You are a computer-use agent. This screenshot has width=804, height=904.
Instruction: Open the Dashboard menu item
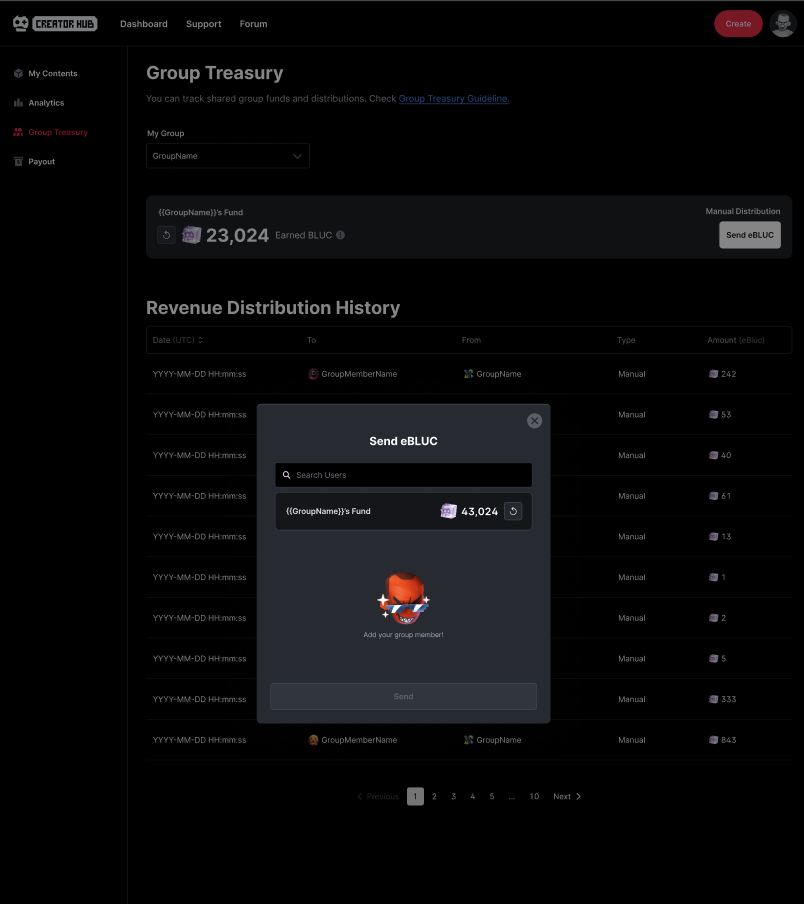tap(144, 24)
